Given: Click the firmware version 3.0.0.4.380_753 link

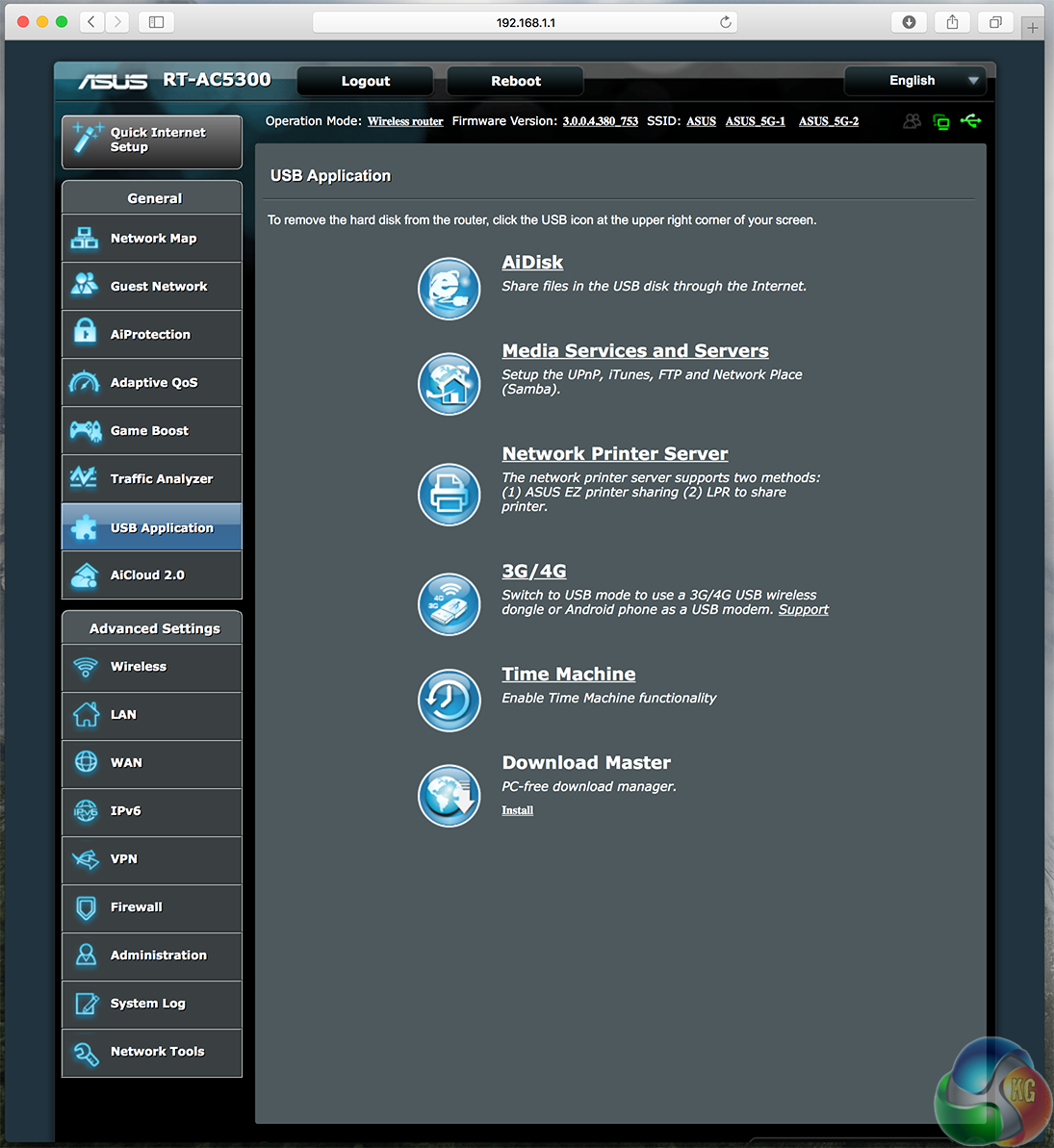Looking at the screenshot, I should [600, 121].
